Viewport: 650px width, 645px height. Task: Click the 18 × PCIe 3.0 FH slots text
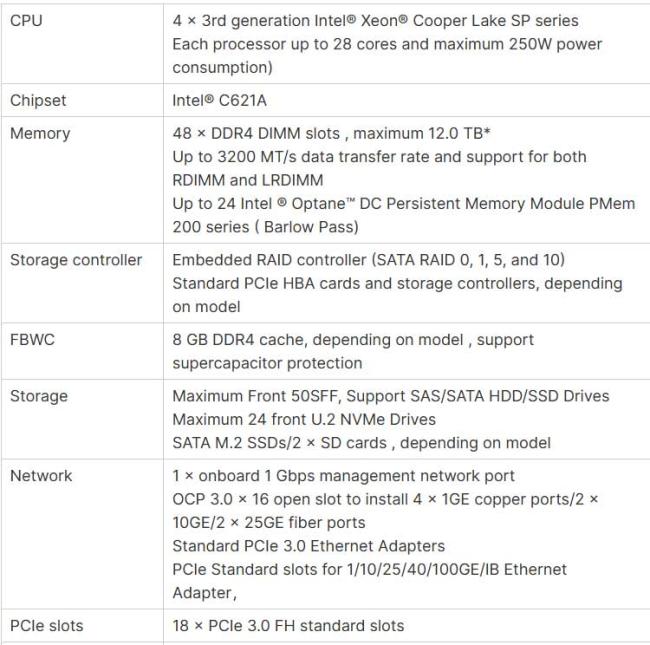pyautogui.click(x=288, y=625)
